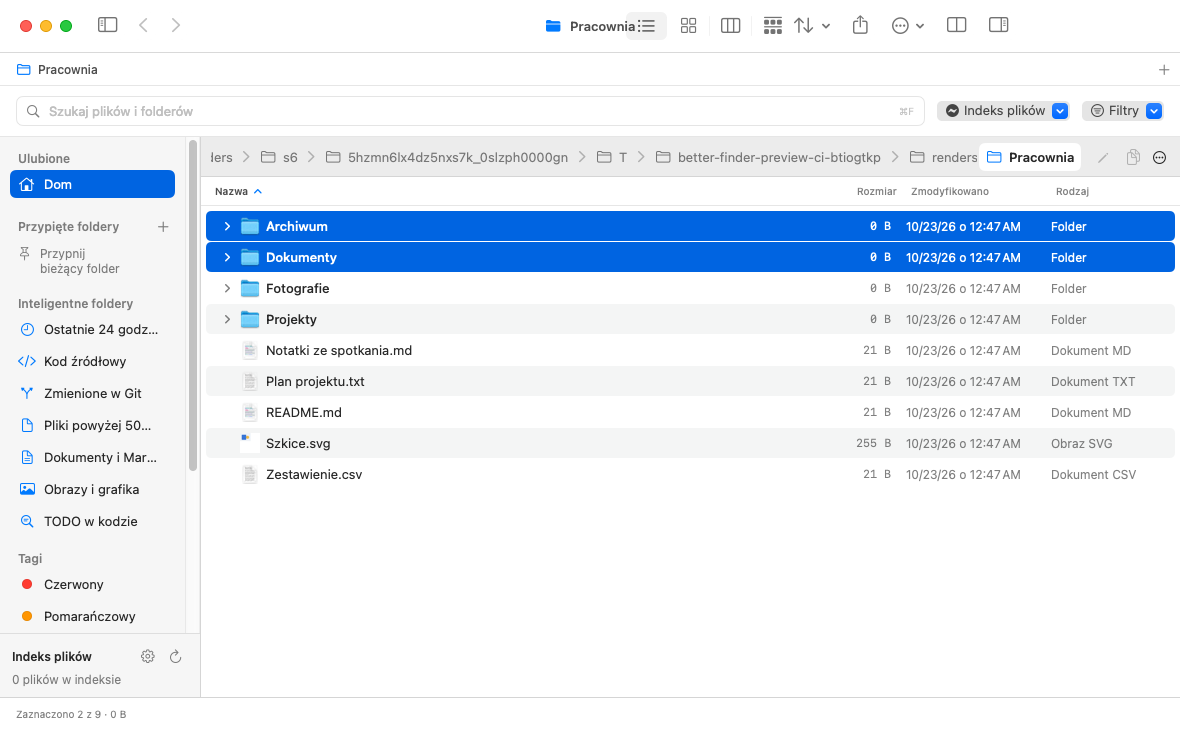Image resolution: width=1180 pixels, height=730 pixels.
Task: Open the Filtry dropdown
Action: 1123,111
